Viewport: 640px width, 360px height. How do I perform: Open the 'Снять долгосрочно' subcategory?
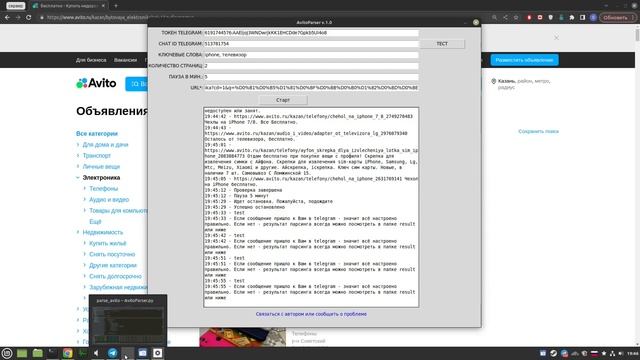(116, 276)
